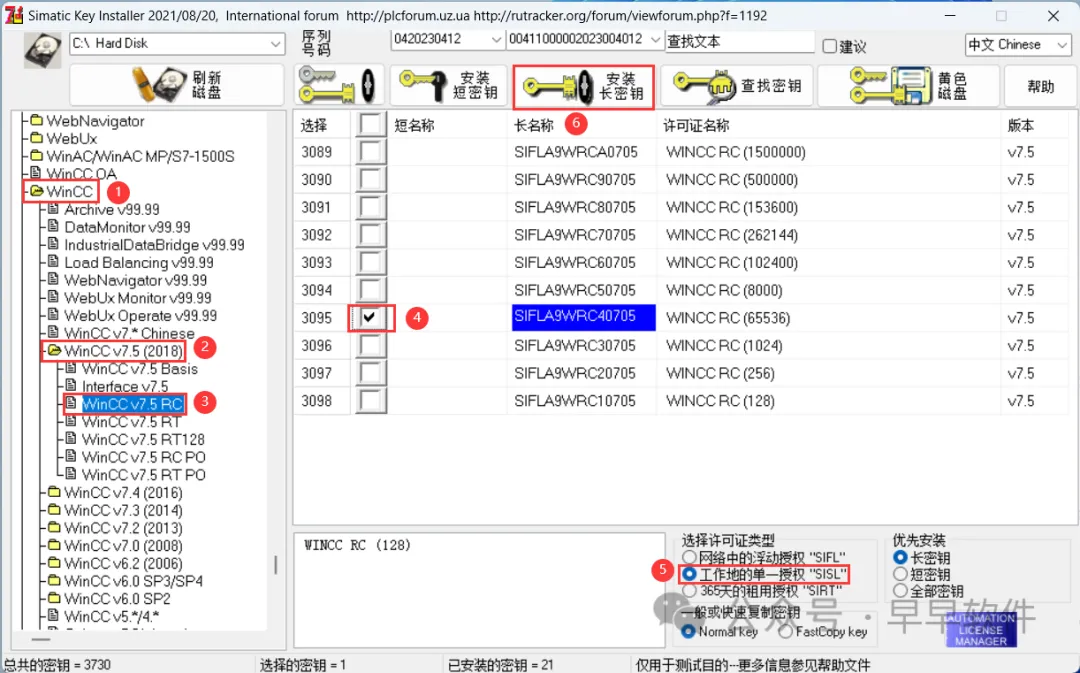Click the find key button
1080x673 pixels.
736,85
